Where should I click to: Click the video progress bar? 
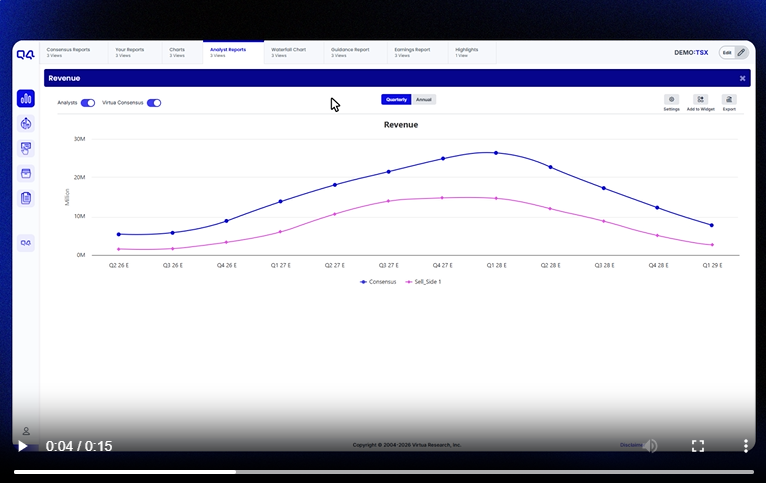(383, 472)
